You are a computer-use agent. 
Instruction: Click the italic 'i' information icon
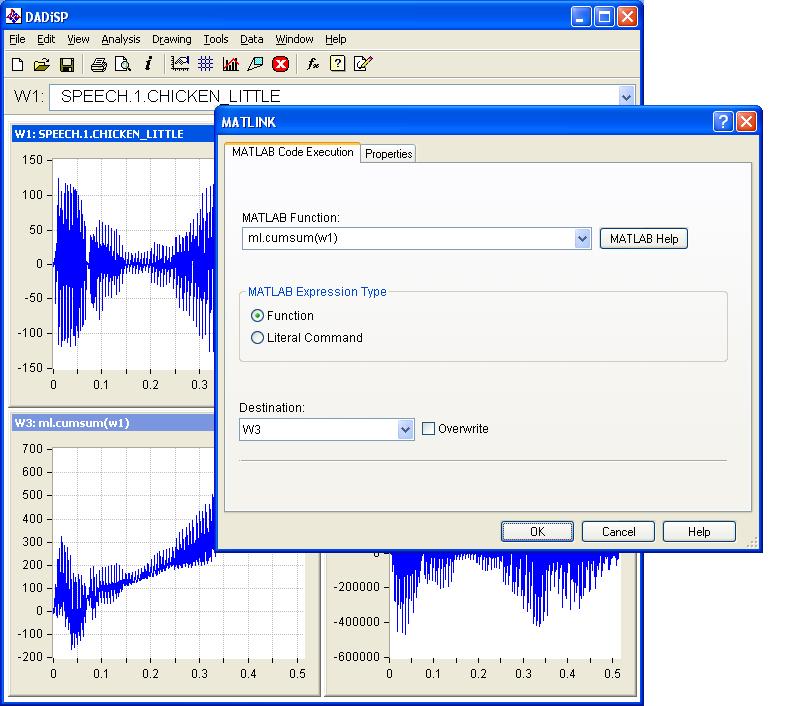pos(148,63)
